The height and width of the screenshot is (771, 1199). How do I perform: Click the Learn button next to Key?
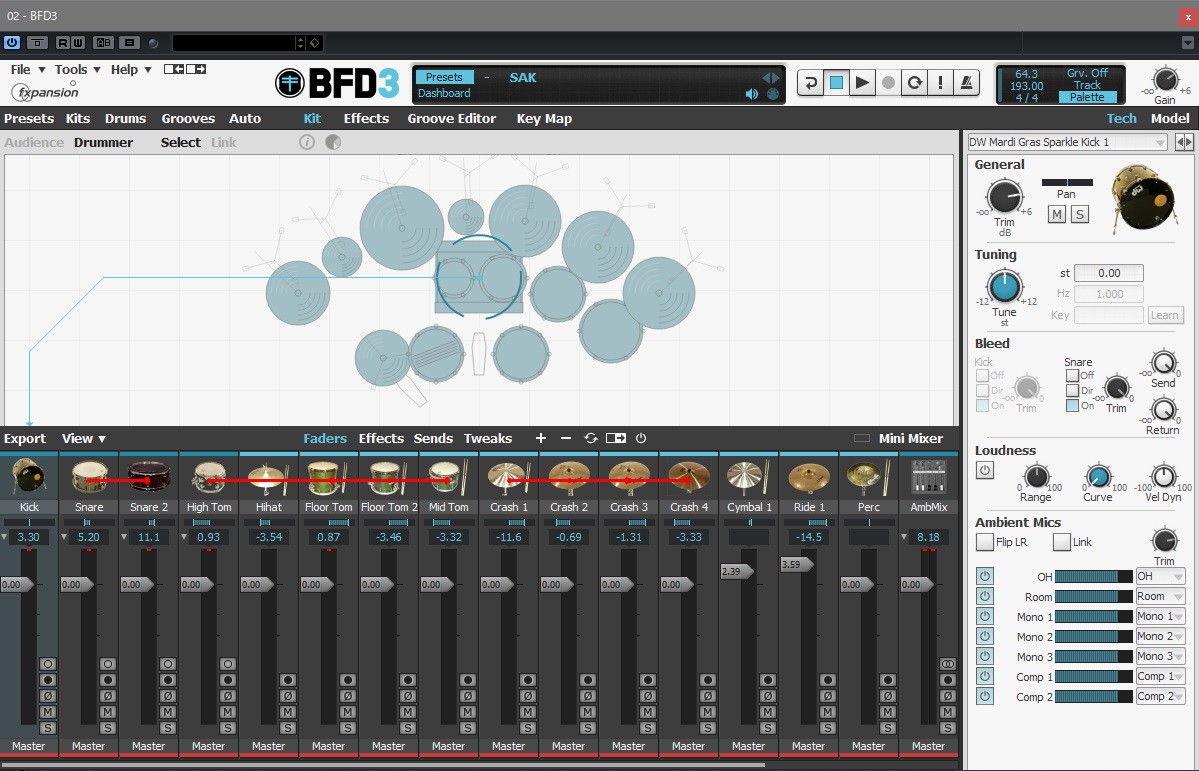[x=1165, y=315]
